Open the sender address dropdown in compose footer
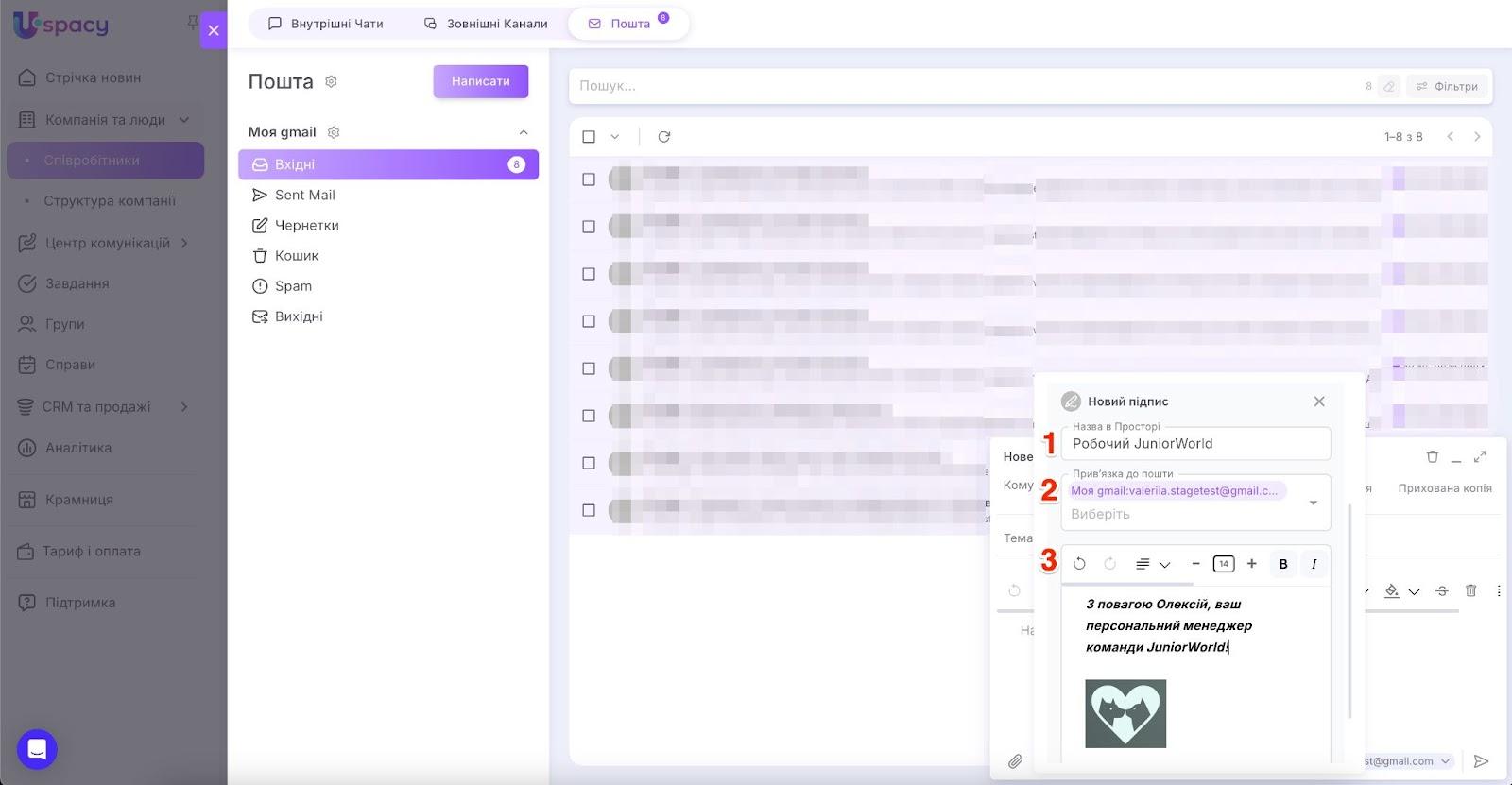This screenshot has height=785, width=1512. tap(1444, 761)
